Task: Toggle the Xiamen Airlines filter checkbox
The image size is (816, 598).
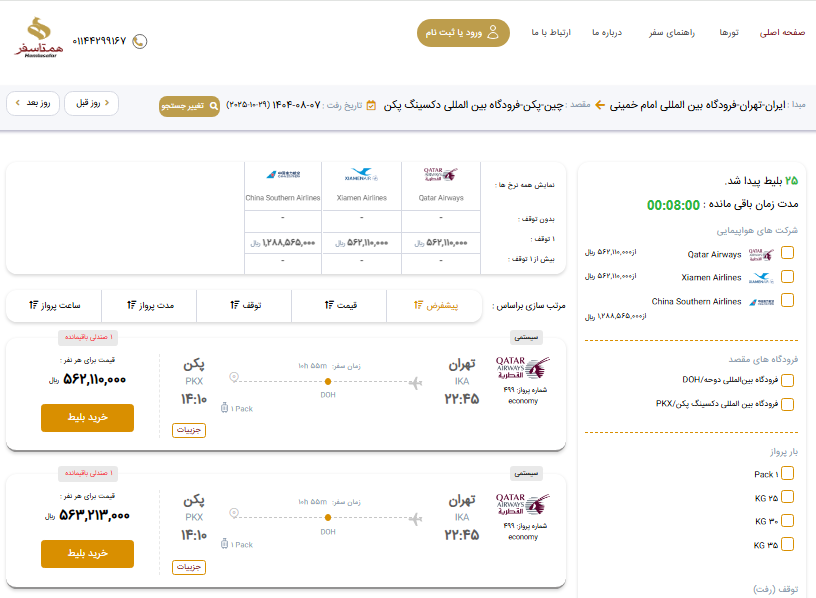Action: point(787,278)
